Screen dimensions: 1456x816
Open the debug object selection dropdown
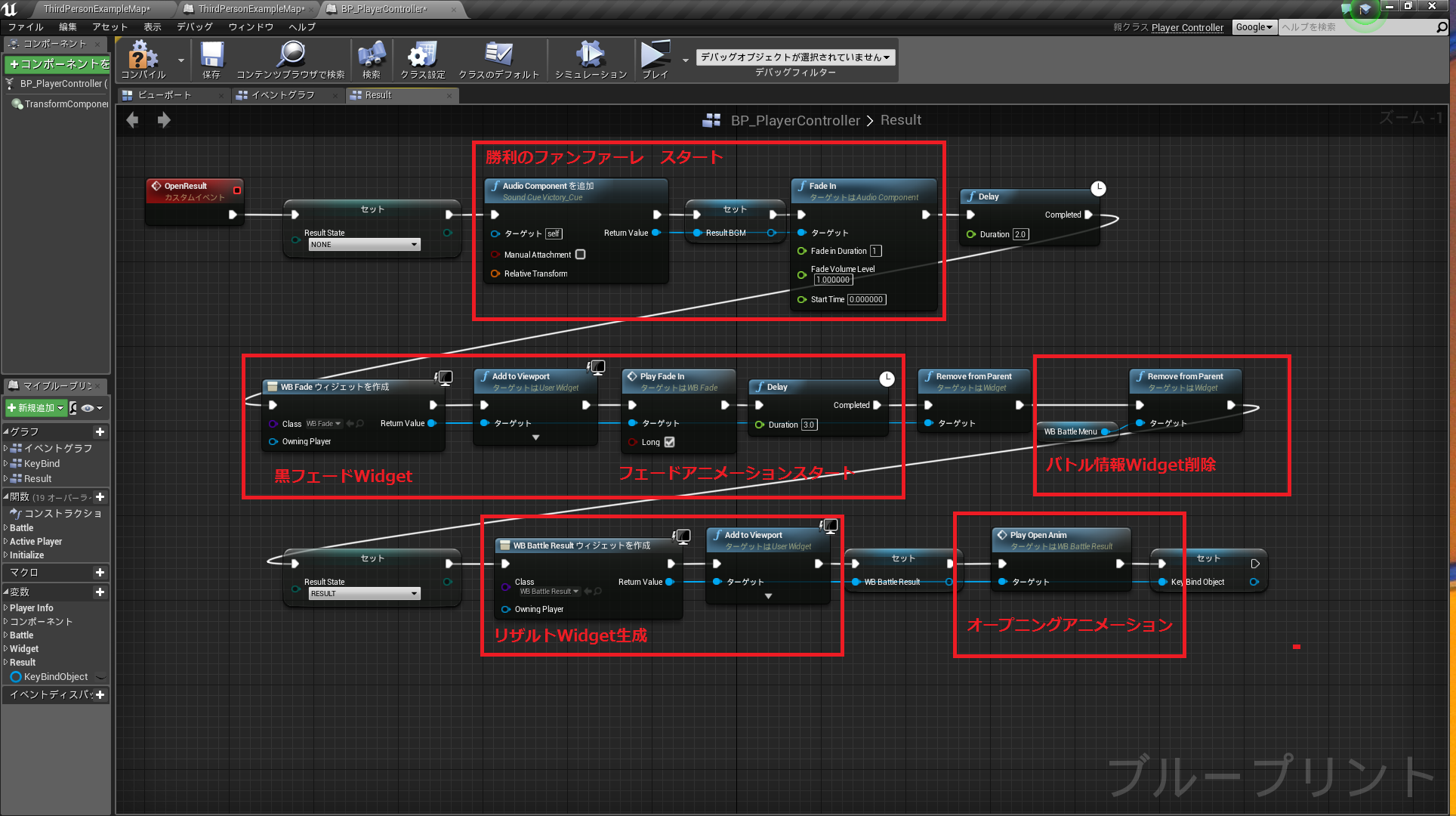[794, 57]
